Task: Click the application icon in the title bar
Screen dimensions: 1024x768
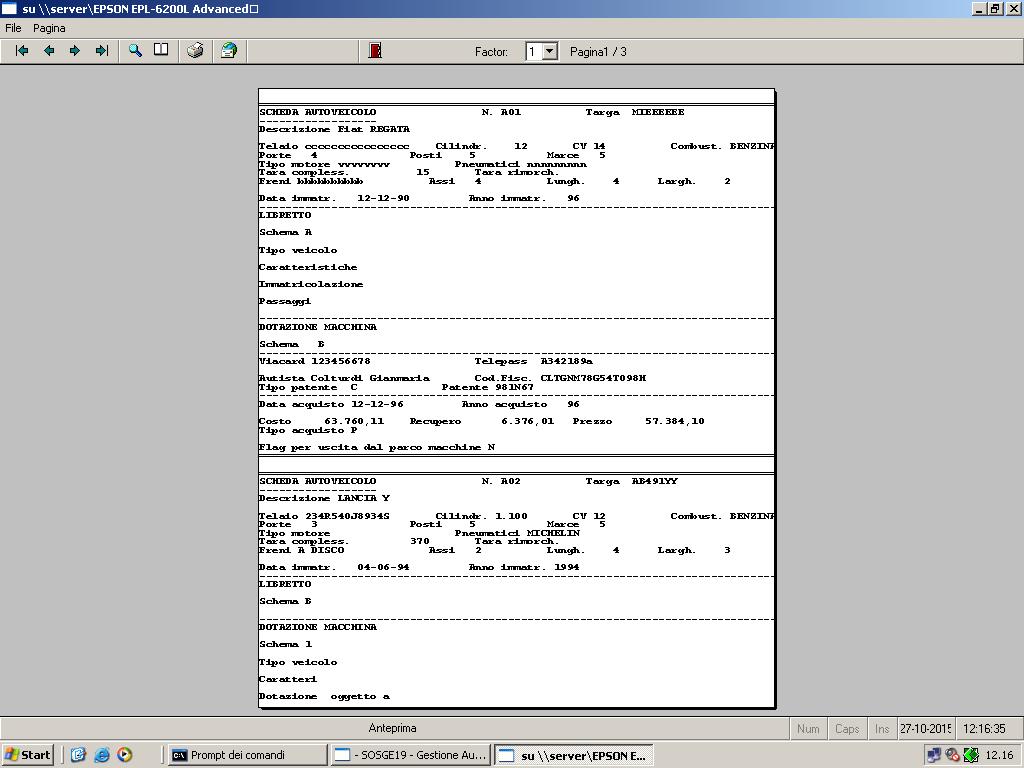Action: (x=9, y=8)
